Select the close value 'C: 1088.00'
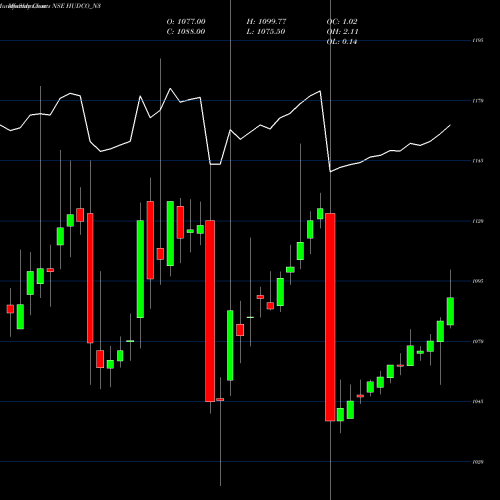 186,32
